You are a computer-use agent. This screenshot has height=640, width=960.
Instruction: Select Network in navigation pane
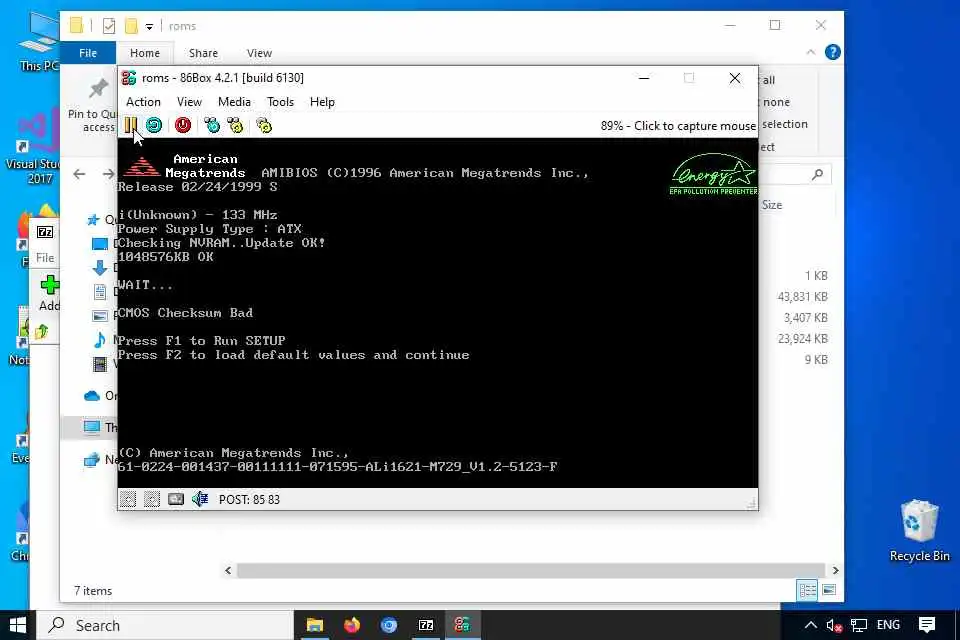click(92, 459)
